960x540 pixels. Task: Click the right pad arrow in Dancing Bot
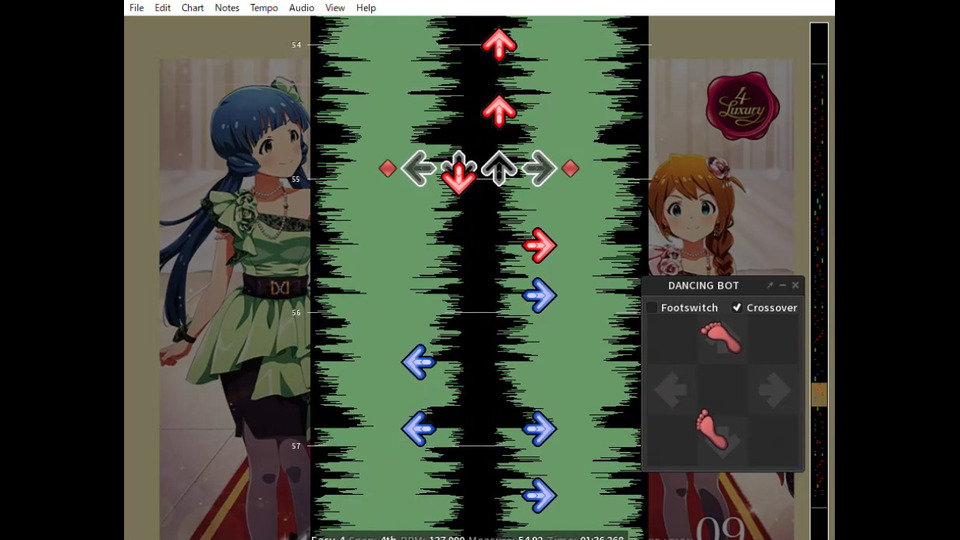[x=774, y=390]
